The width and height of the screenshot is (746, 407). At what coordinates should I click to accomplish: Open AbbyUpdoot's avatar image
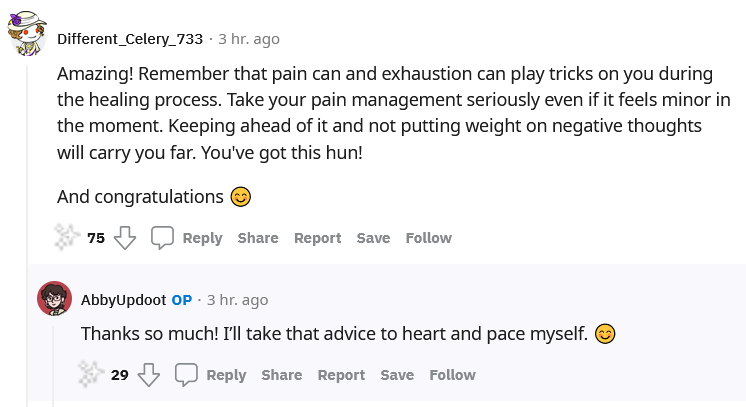55,298
